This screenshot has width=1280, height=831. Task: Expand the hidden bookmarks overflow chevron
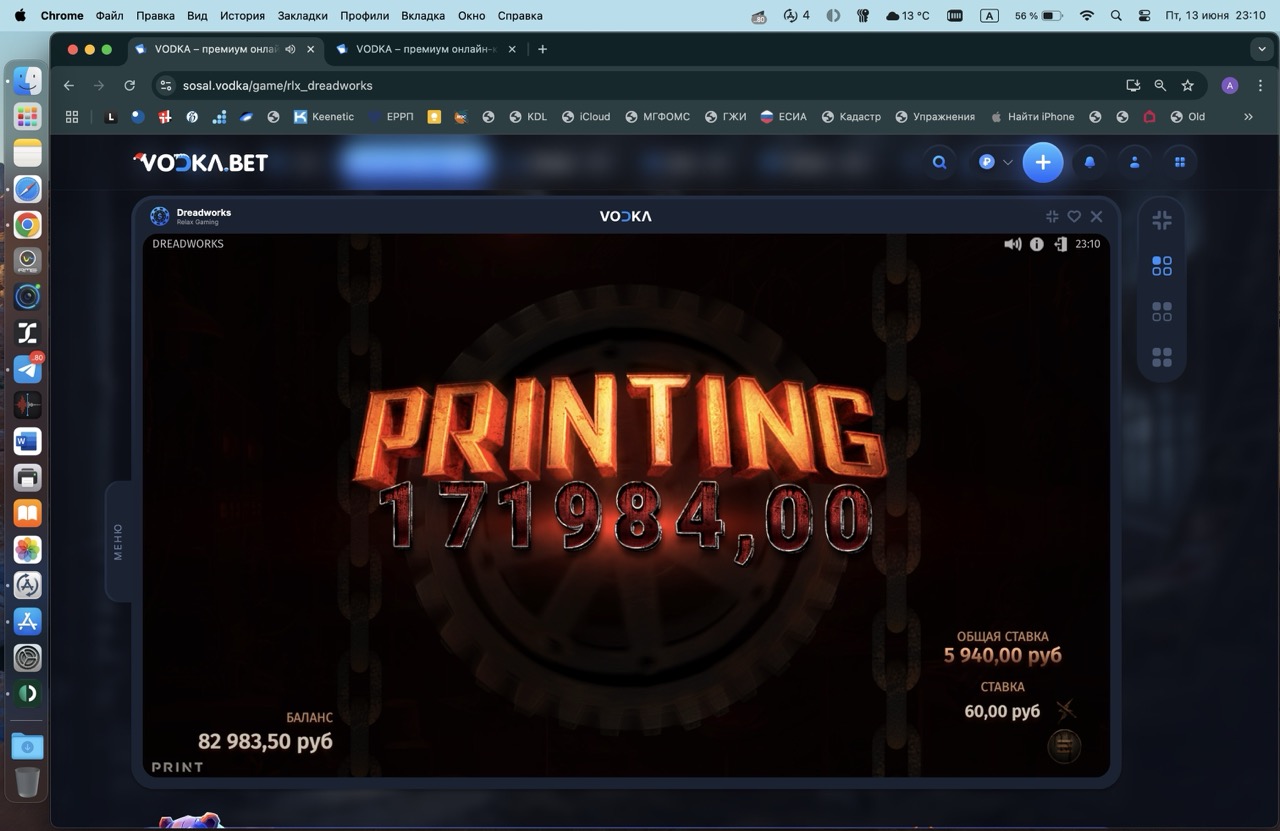(1248, 117)
